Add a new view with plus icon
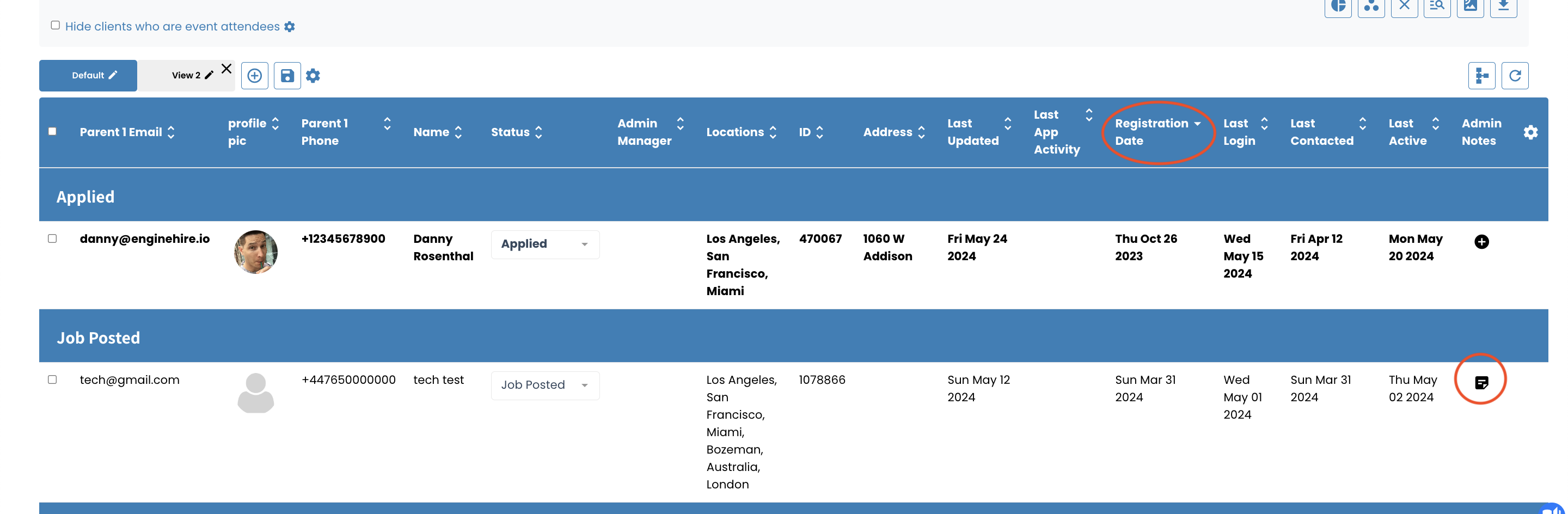Screen dimensions: 1568x514 point(254,76)
